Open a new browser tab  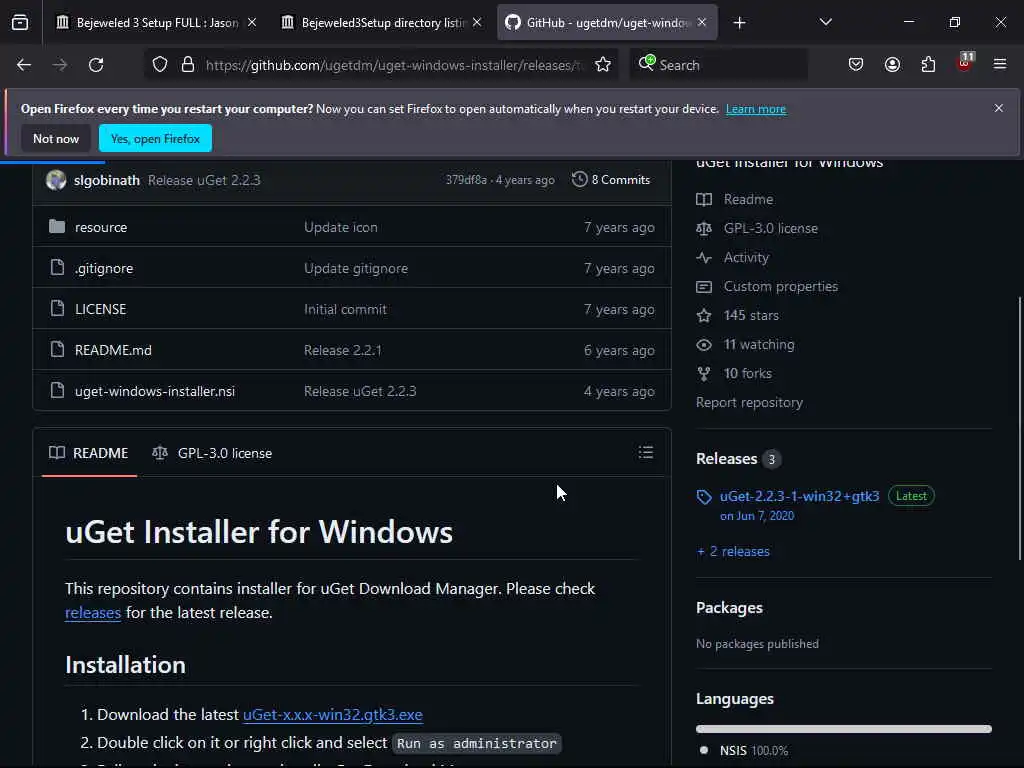point(739,23)
